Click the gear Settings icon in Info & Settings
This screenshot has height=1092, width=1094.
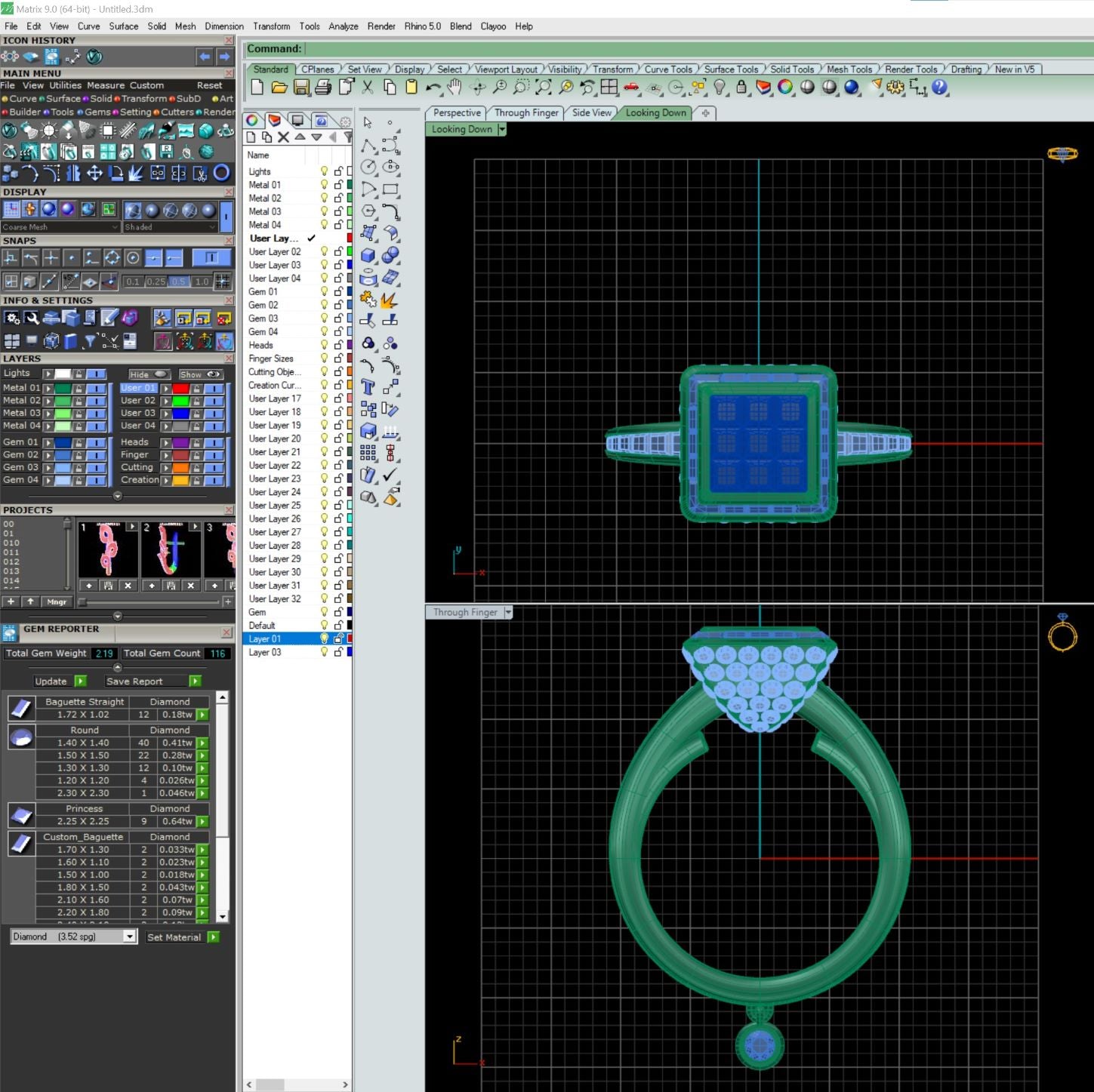[13, 318]
